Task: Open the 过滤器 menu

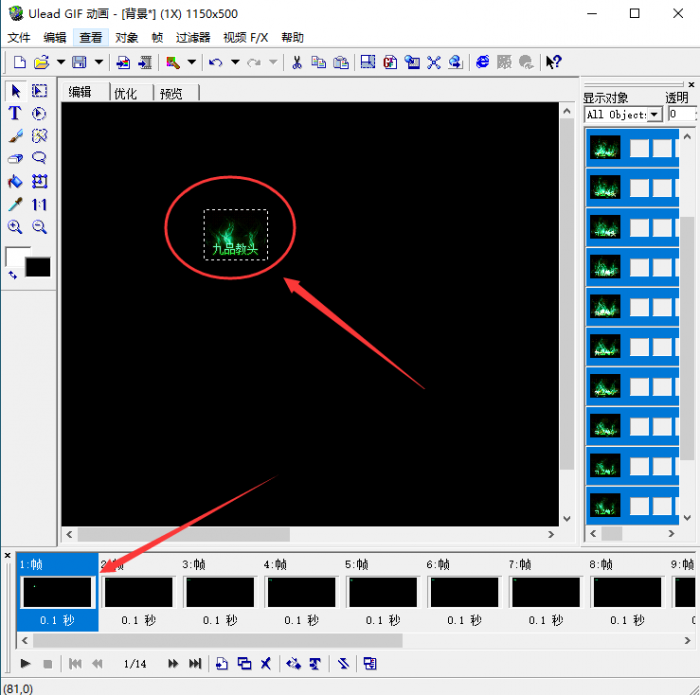Action: pyautogui.click(x=193, y=37)
